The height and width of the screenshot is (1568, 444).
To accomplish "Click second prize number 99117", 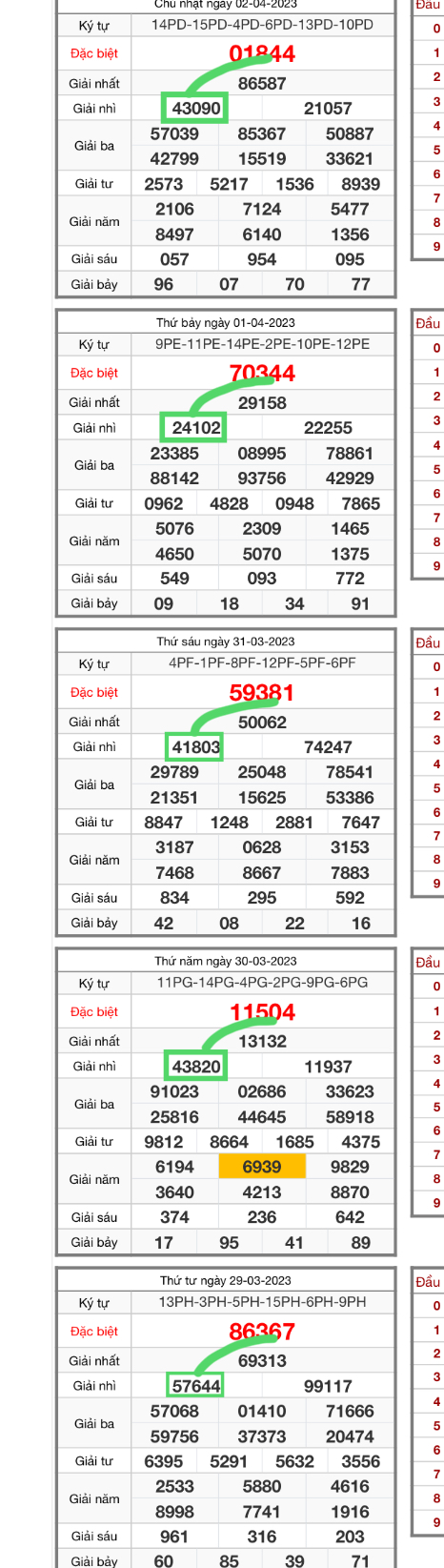I will click(x=328, y=1386).
